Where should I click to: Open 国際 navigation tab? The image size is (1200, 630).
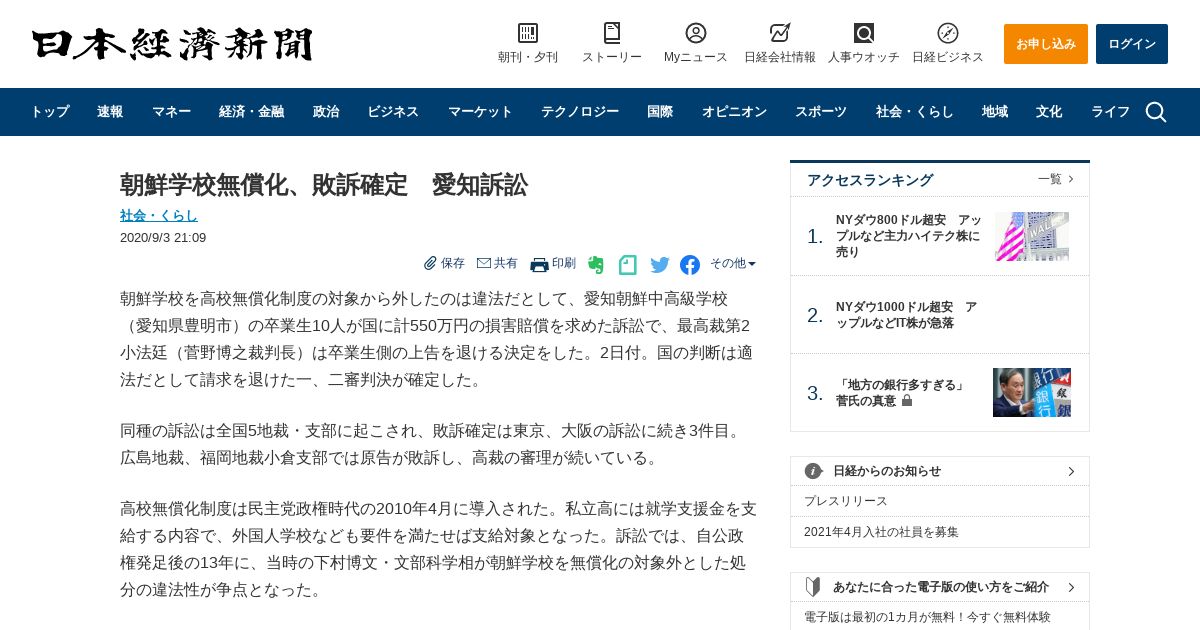[x=660, y=112]
